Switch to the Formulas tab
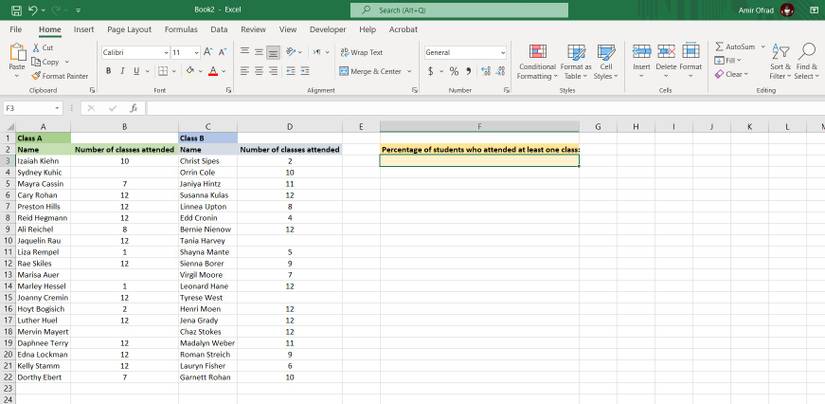Image resolution: width=825 pixels, height=404 pixels. point(181,29)
